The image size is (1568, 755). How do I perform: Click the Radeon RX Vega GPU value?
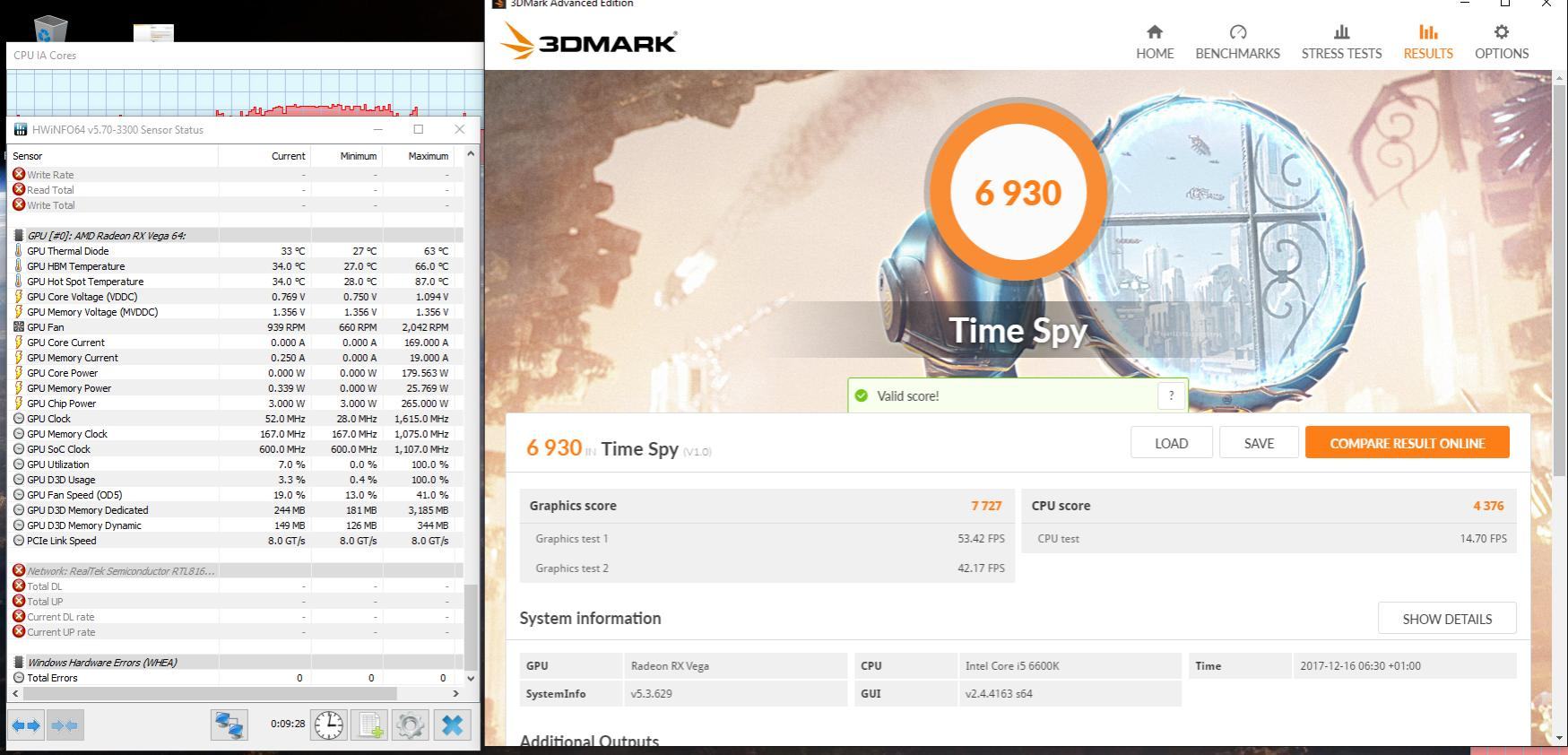point(670,666)
